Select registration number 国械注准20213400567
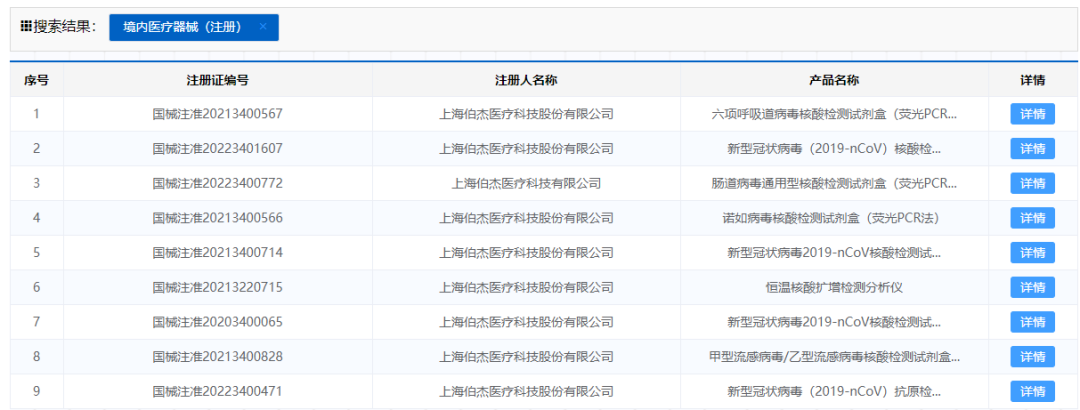The width and height of the screenshot is (1080, 410). pyautogui.click(x=217, y=114)
